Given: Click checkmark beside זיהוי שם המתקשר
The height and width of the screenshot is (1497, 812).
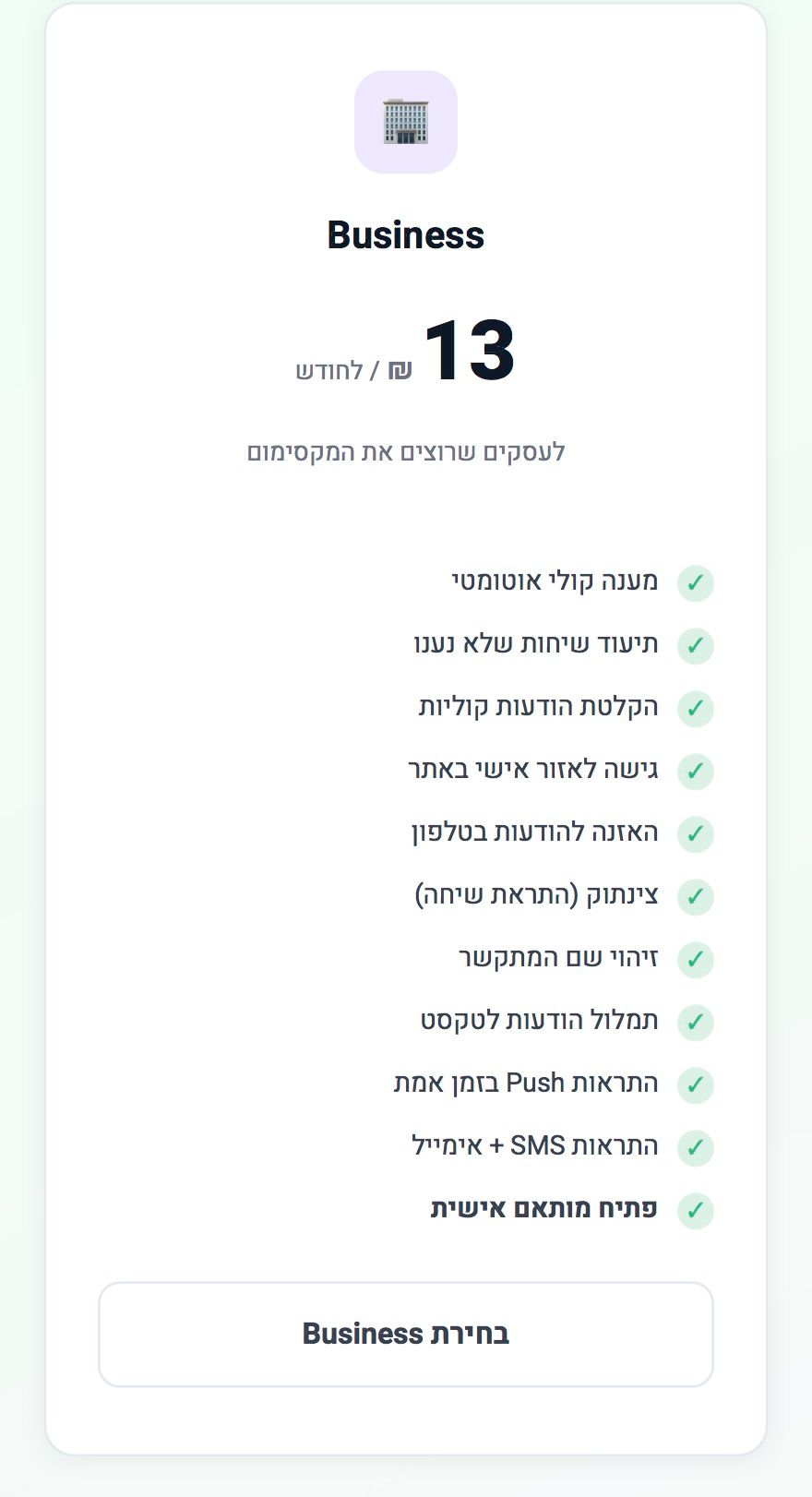Looking at the screenshot, I should tap(696, 959).
